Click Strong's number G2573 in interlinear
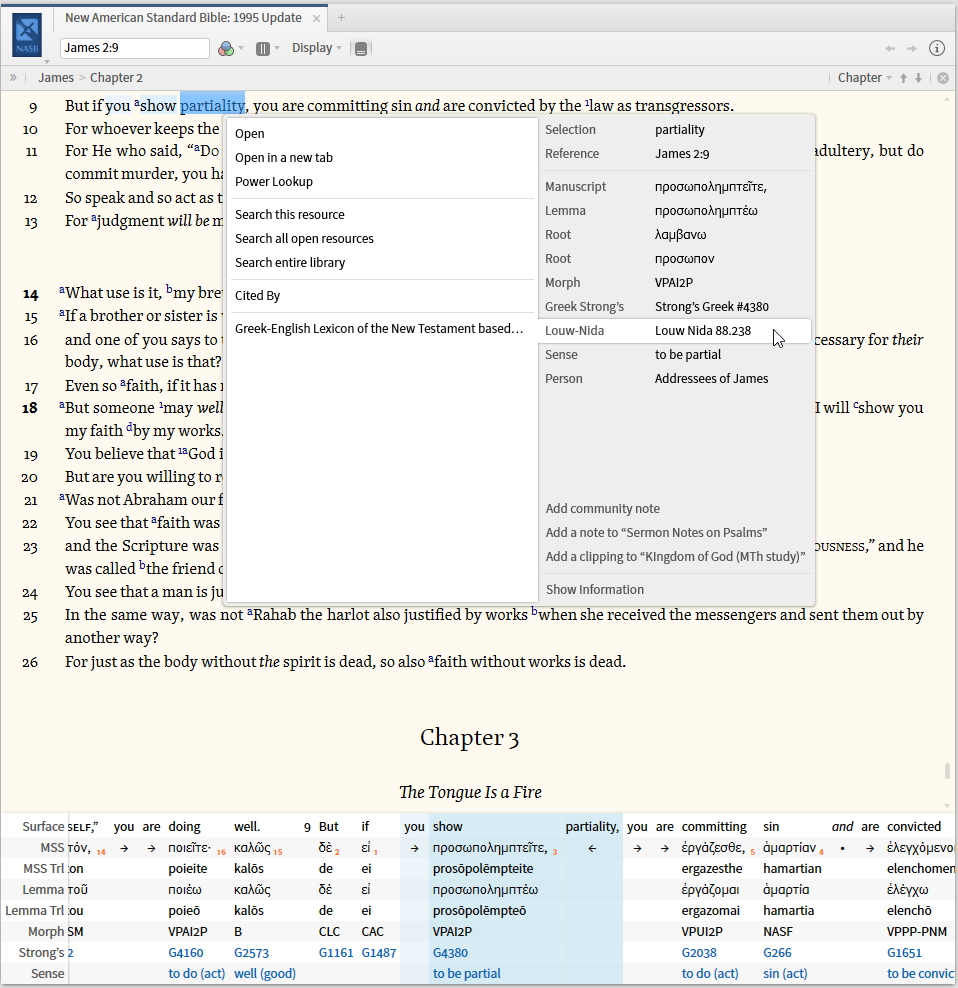958x988 pixels. pyautogui.click(x=251, y=953)
